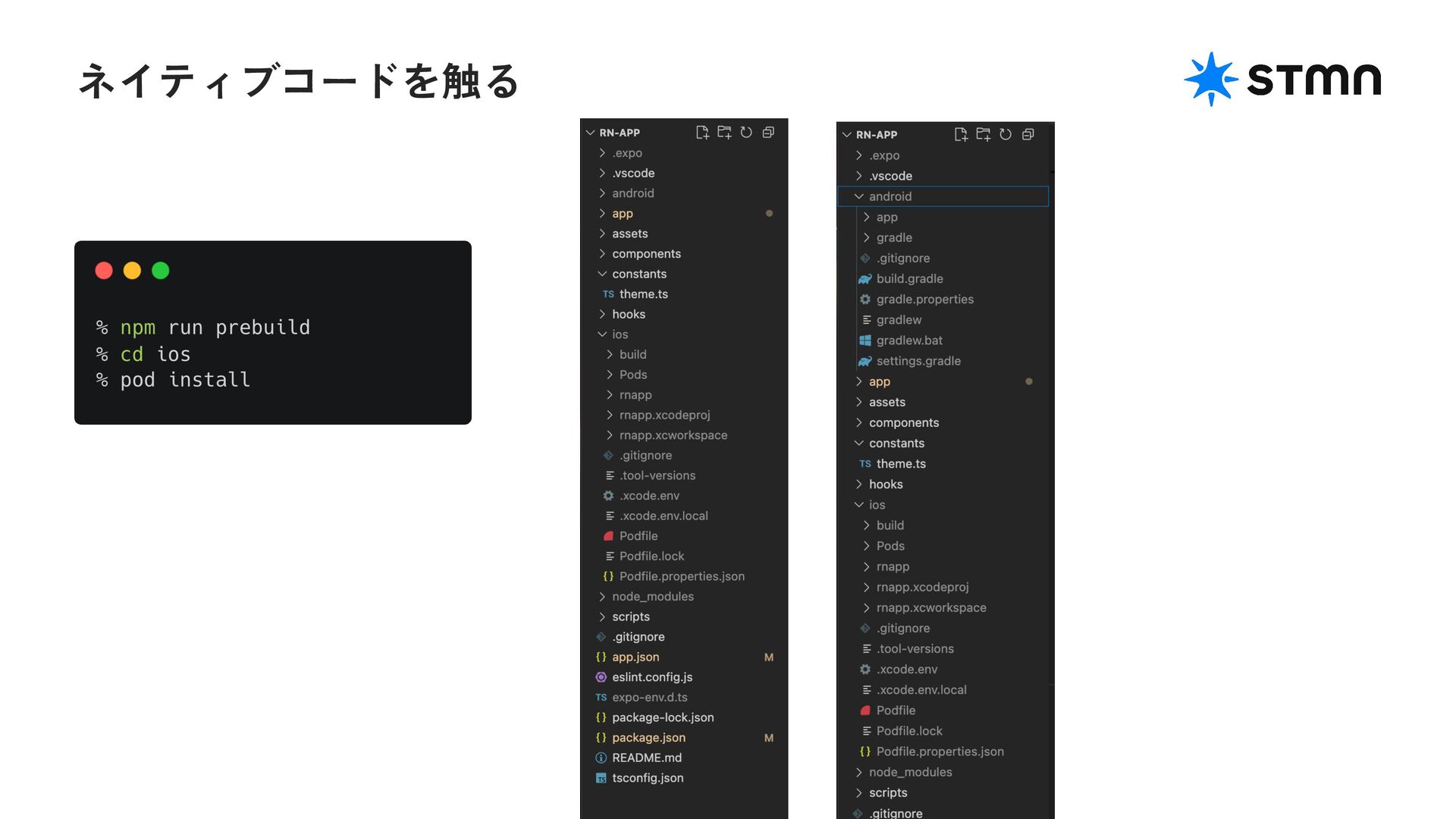Click the red close dot in terminal
1456x819 pixels.
point(104,271)
